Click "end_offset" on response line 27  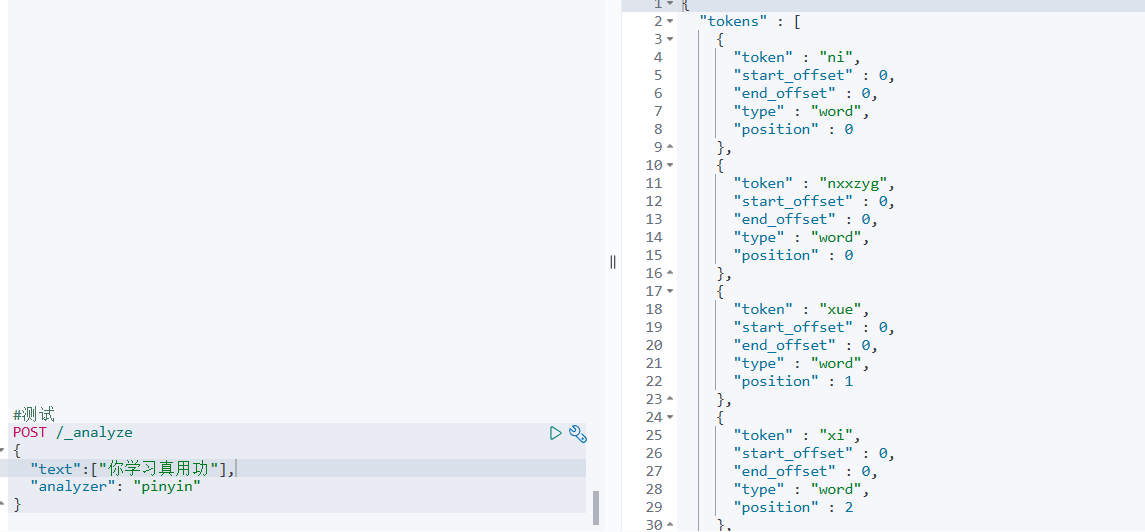coord(784,471)
